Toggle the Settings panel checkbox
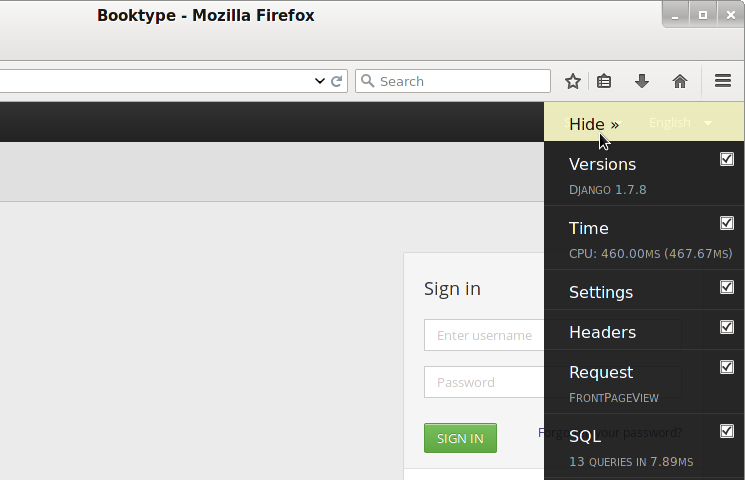This screenshot has height=480, width=745. [x=726, y=287]
